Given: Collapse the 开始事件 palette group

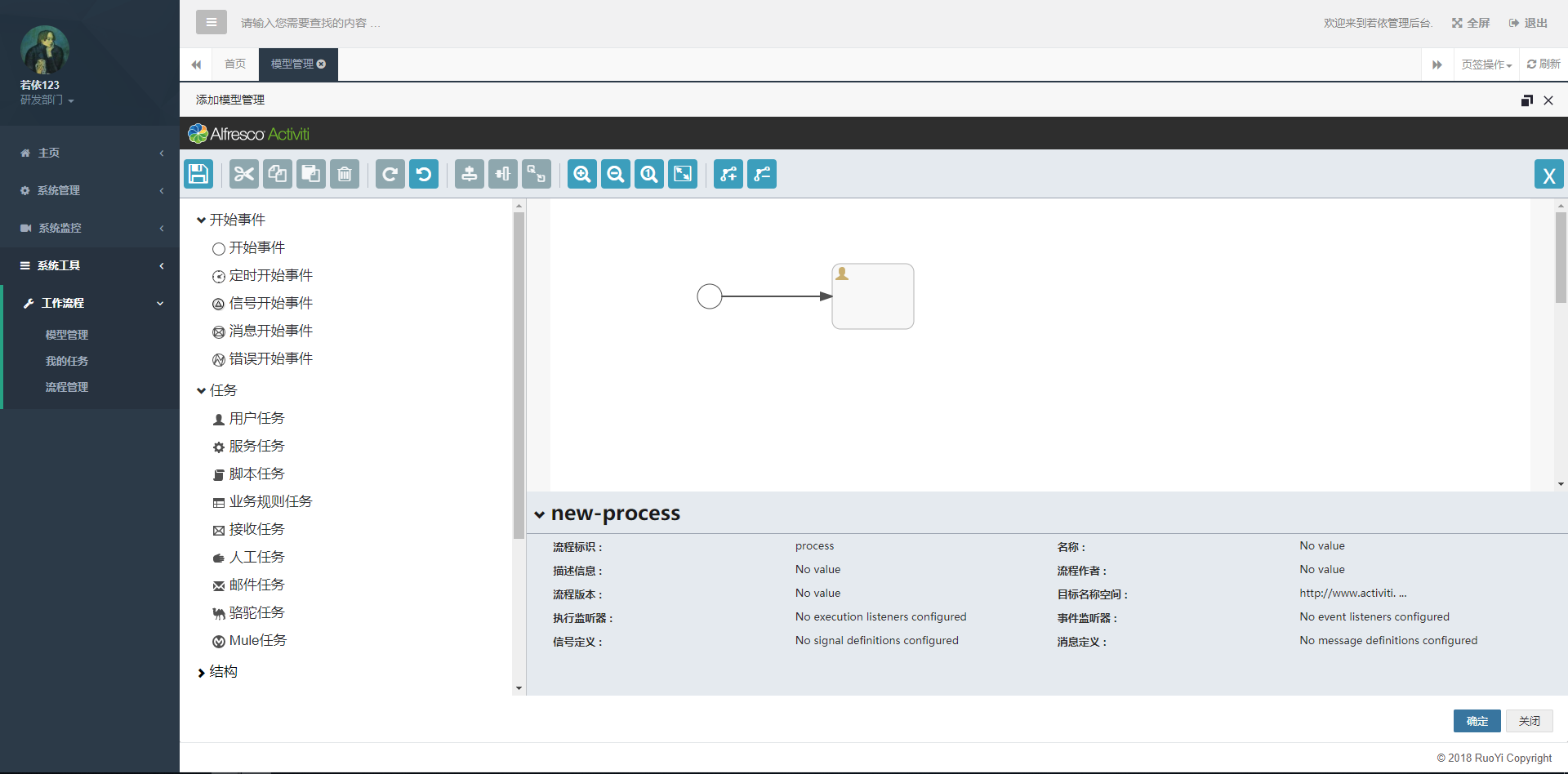Looking at the screenshot, I should pyautogui.click(x=201, y=220).
